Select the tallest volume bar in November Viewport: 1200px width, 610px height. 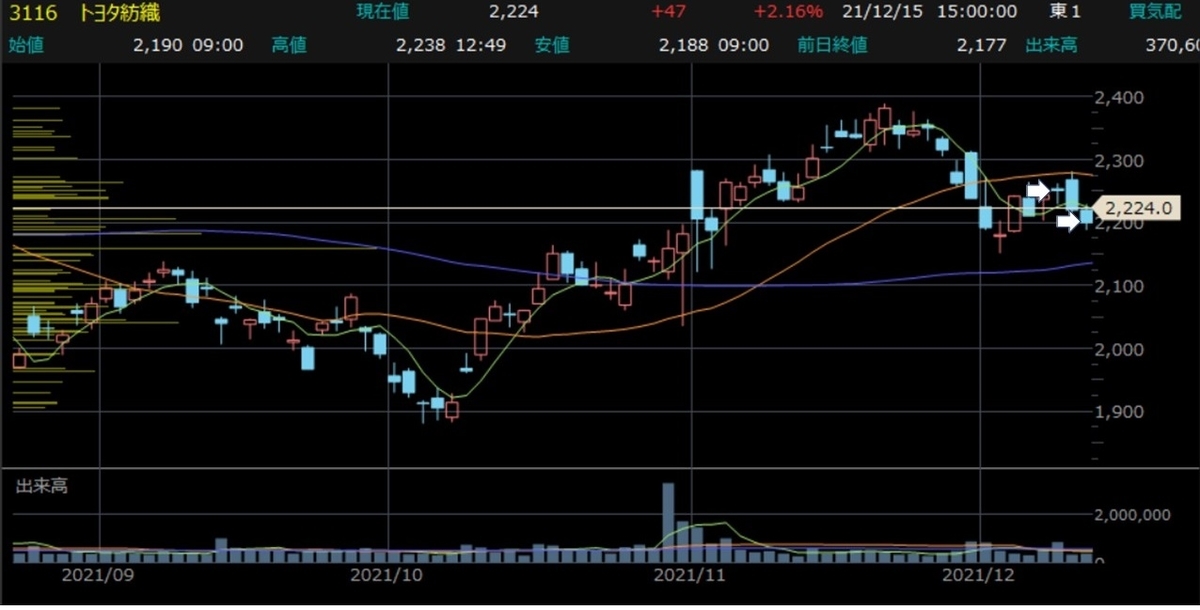coord(668,522)
